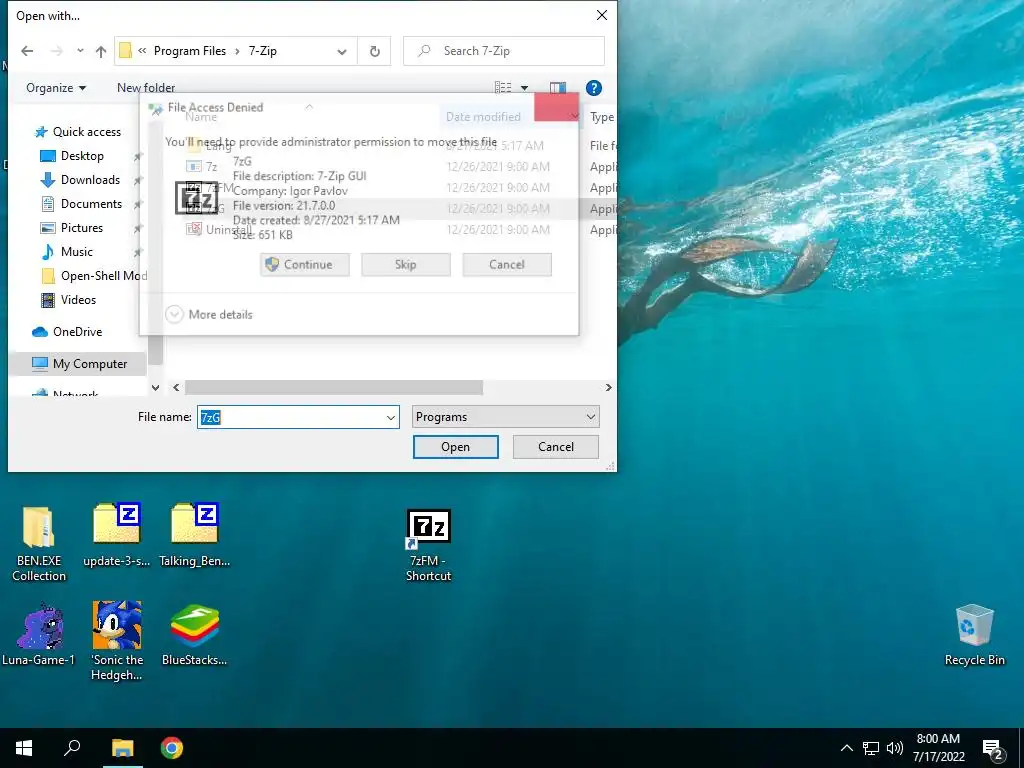Open the volume tray icon
Screen dimensions: 1024x768
click(x=895, y=748)
